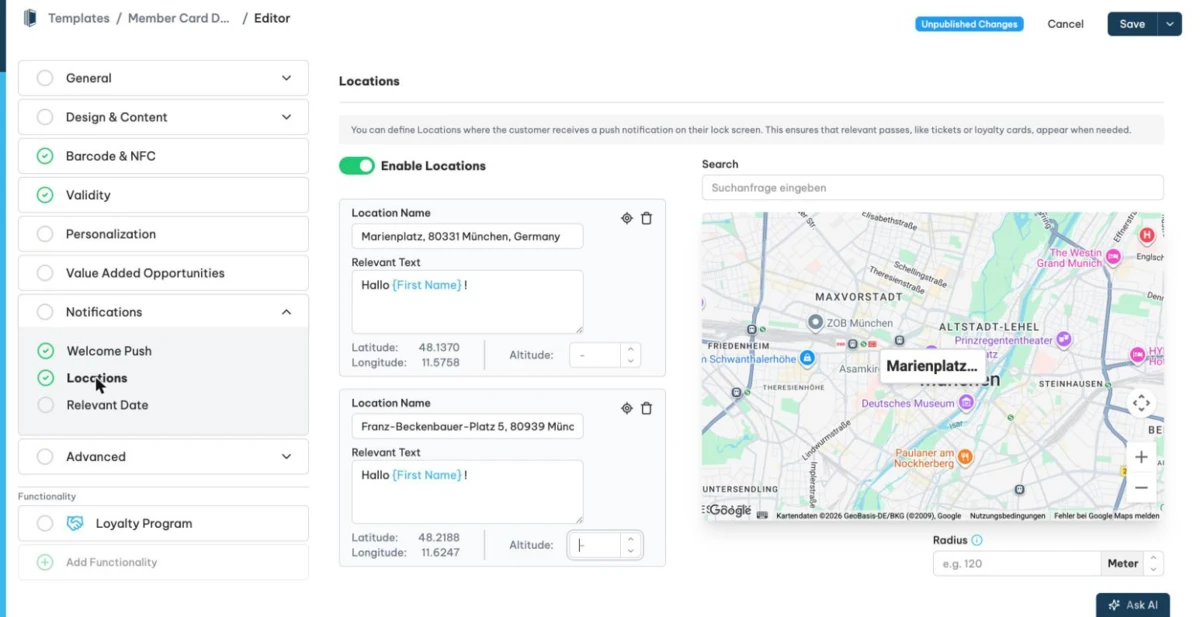Screen dimensions: 1200x617
Task: Click Add Functionality
Action: [163, 562]
